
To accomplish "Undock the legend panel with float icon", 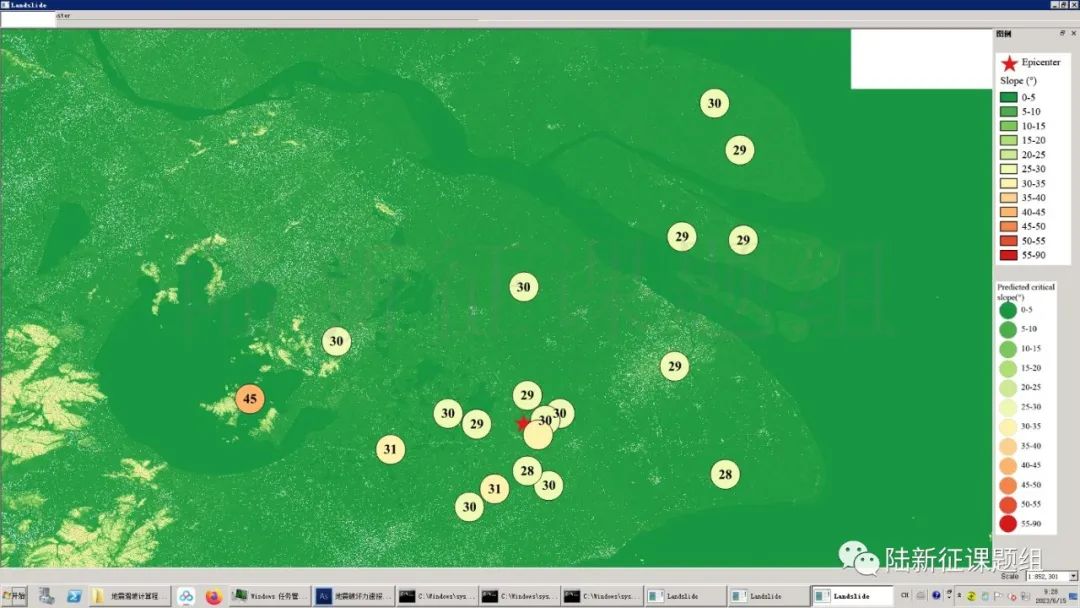I will pos(1062,34).
